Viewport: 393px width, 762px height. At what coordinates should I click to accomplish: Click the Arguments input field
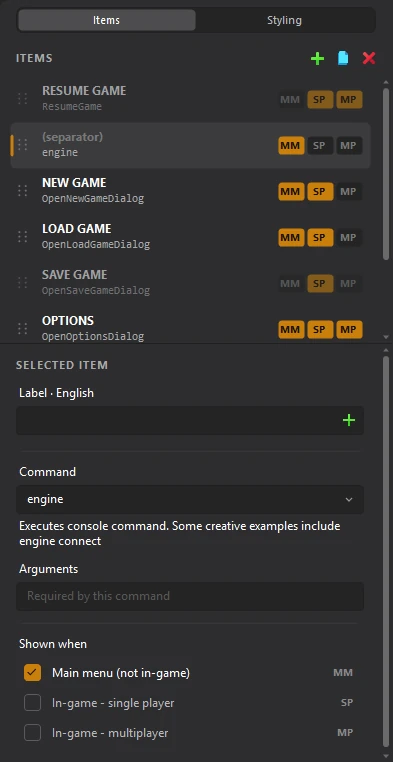pos(190,596)
